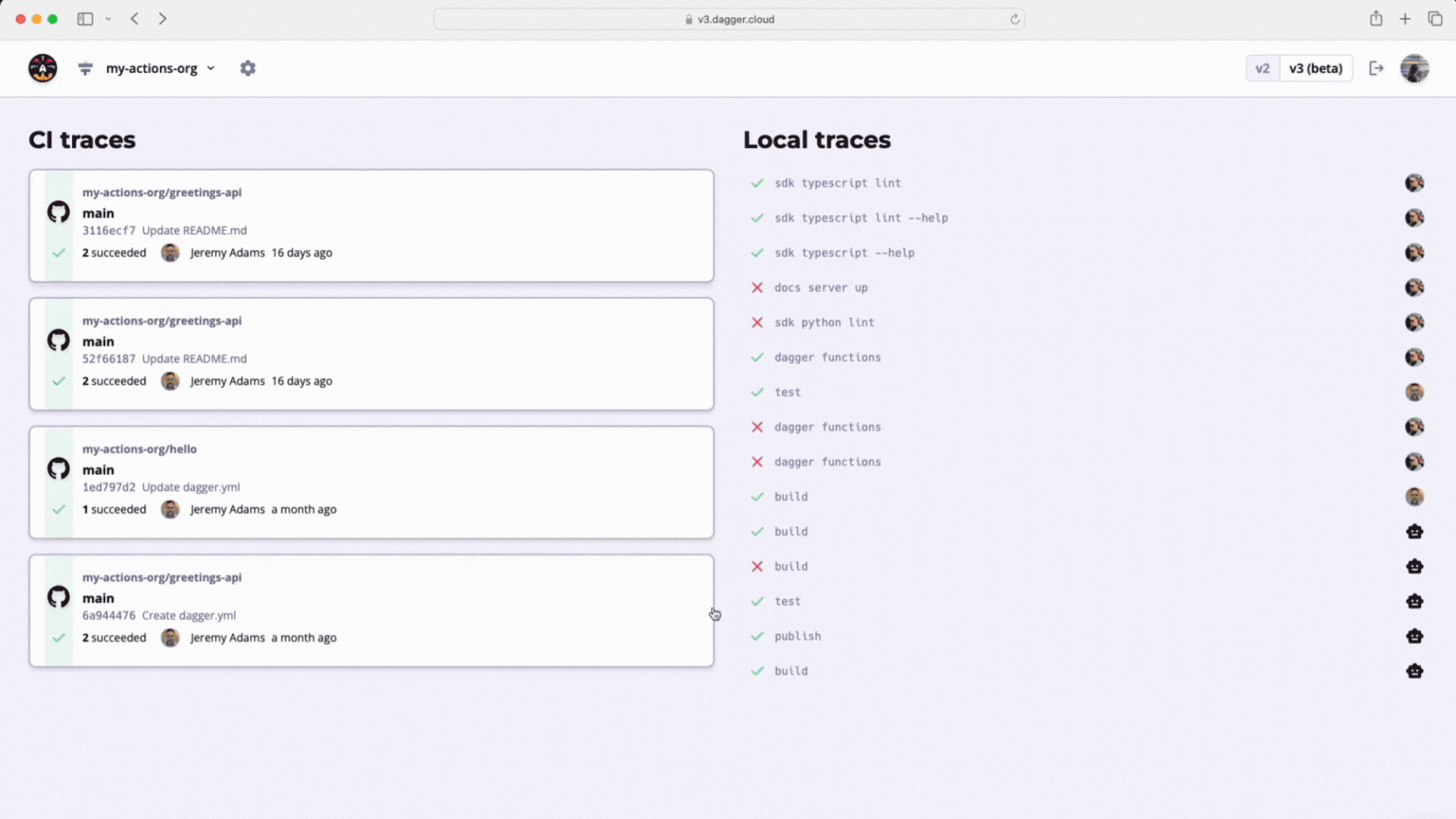Image resolution: width=1456 pixels, height=819 pixels.
Task: Click the green checkmark beside sdk typescript lint
Action: 757,182
